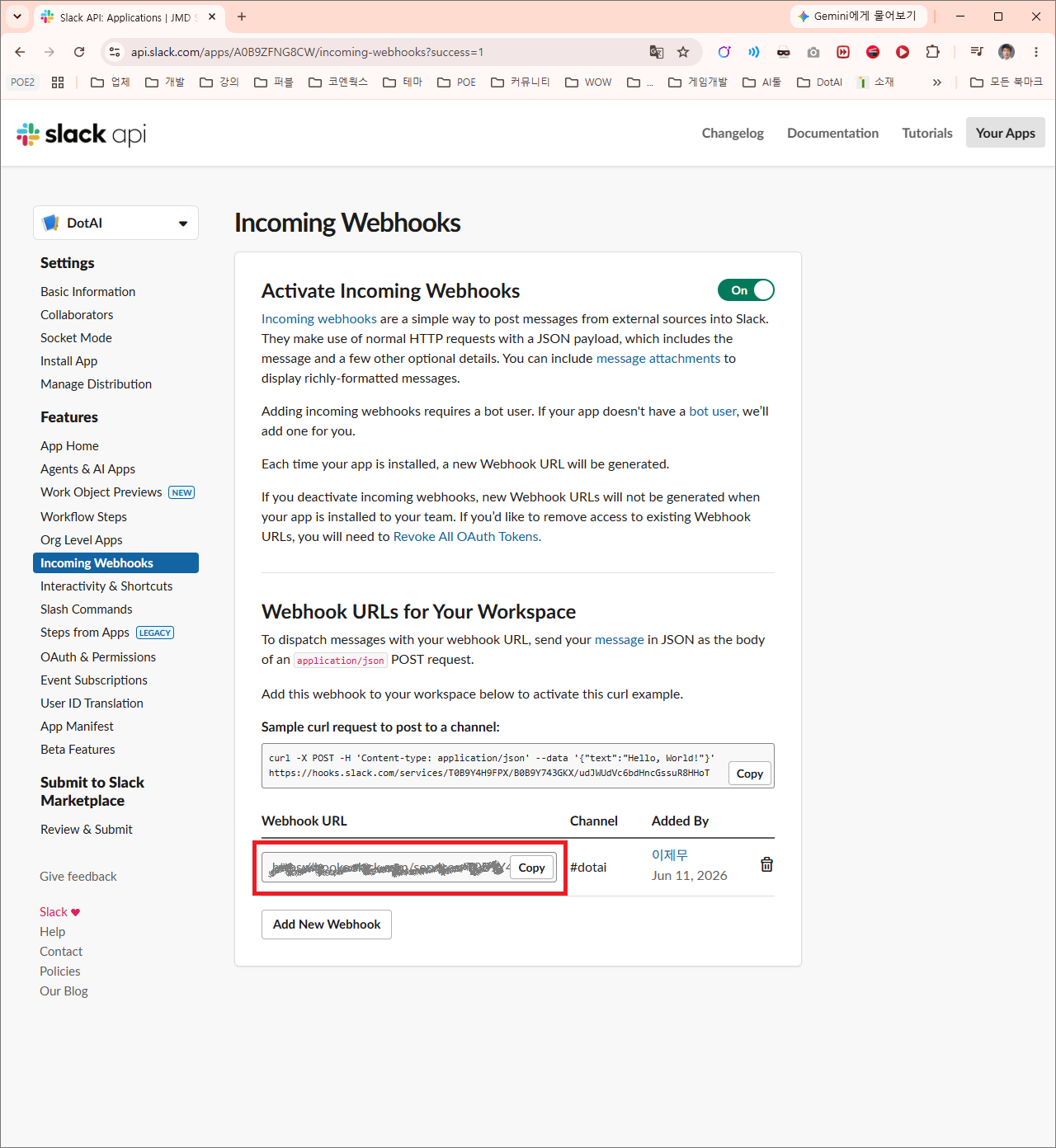Select Incoming Webhooks in the sidebar
Image resolution: width=1056 pixels, height=1148 pixels.
point(115,563)
